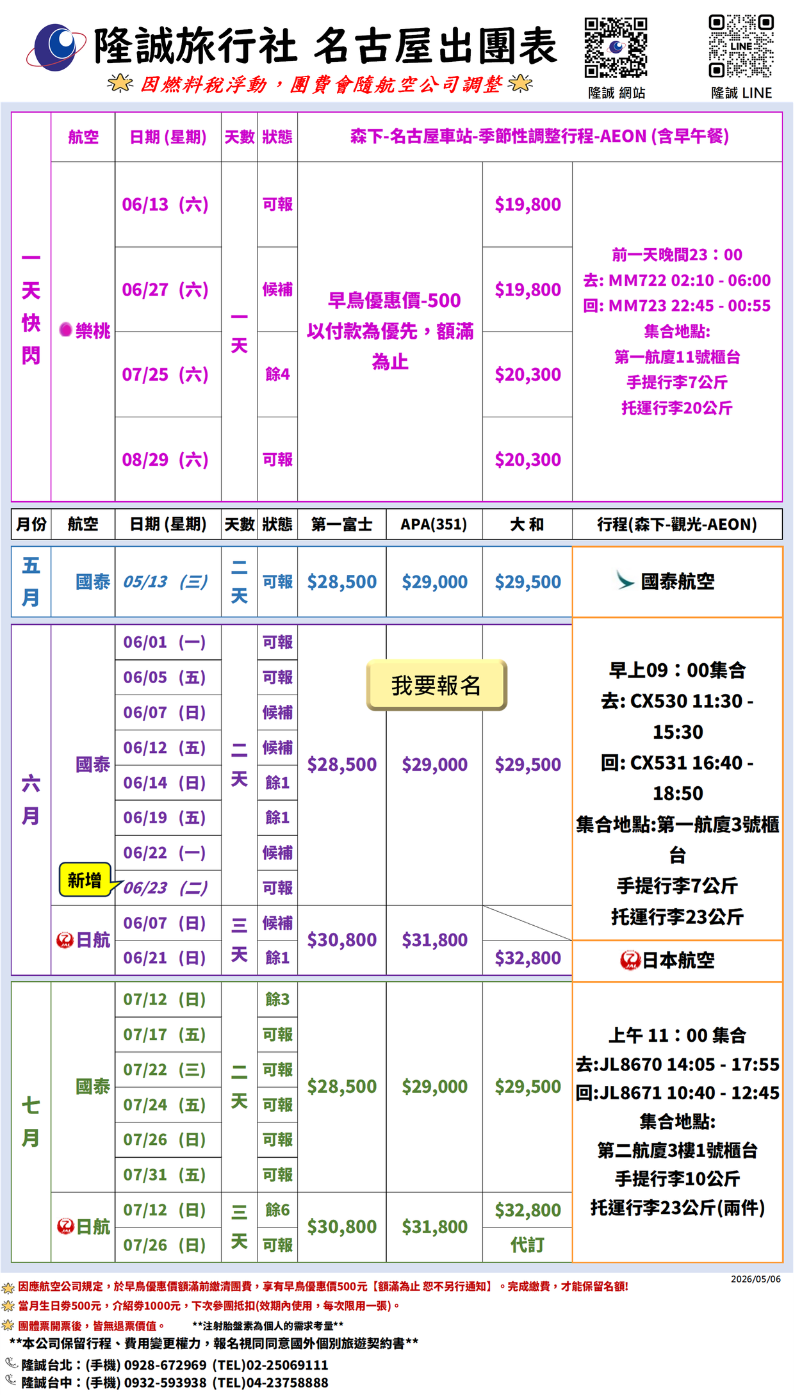Select the 07/22 (三) date row

point(166,1069)
